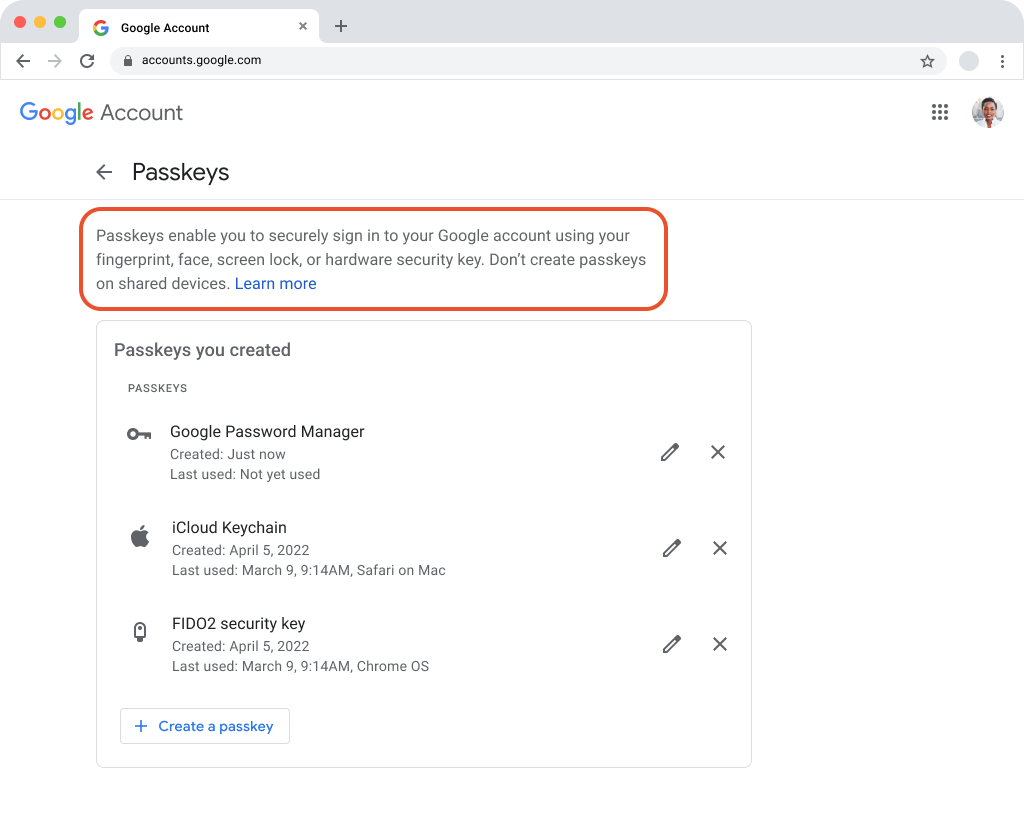Viewport: 1024px width, 838px height.
Task: Click the Create a passkey button
Action: coord(204,725)
